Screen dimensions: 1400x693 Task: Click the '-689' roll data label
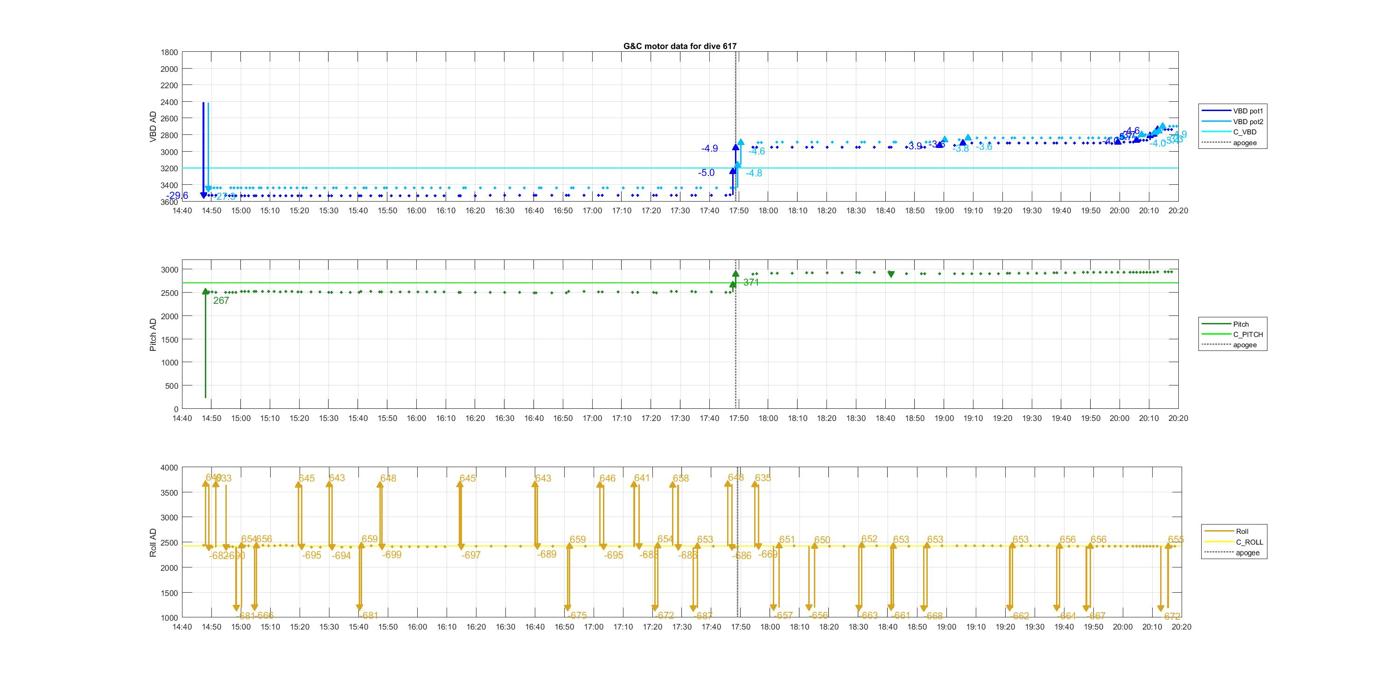pyautogui.click(x=546, y=554)
